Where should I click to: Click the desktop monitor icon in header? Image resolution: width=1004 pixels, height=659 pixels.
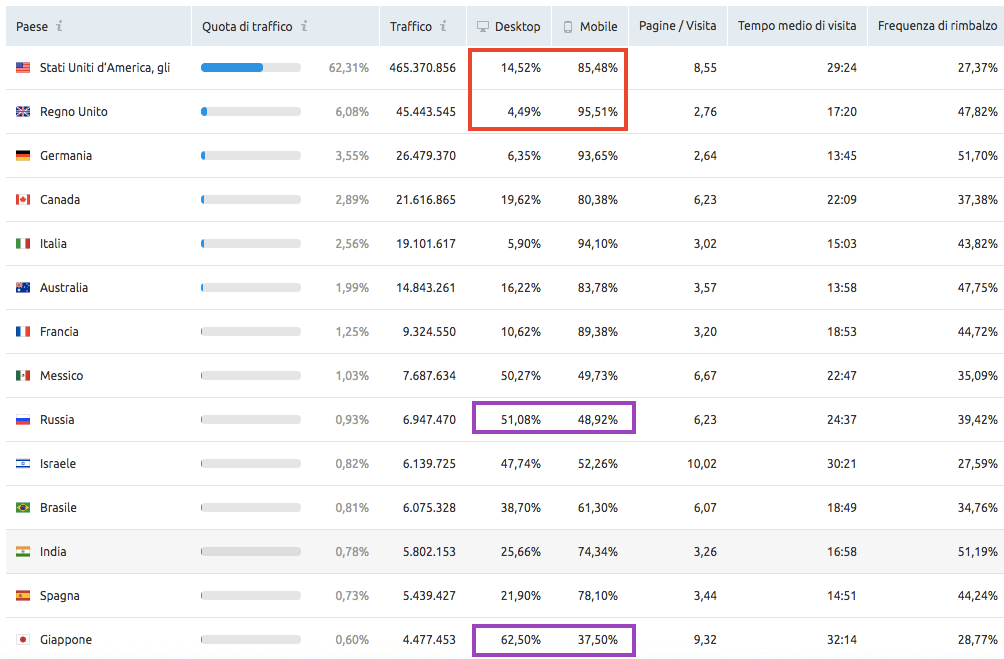(483, 27)
